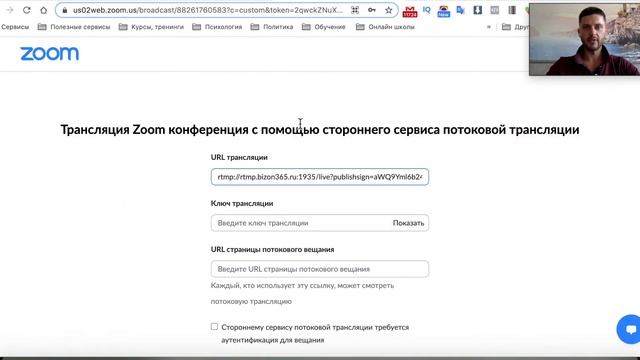Open 'Онлайн школы' bookmarks folder
This screenshot has height=360, width=640.
click(385, 27)
